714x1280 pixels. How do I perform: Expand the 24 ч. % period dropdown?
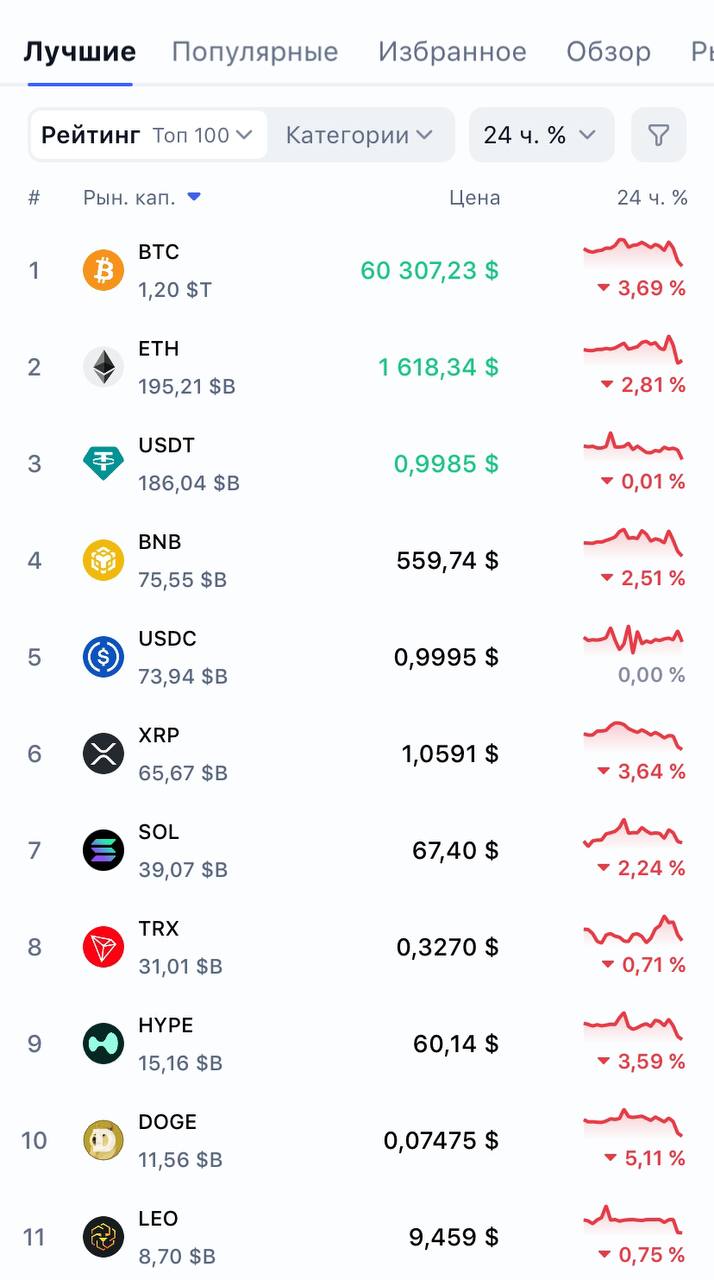541,135
